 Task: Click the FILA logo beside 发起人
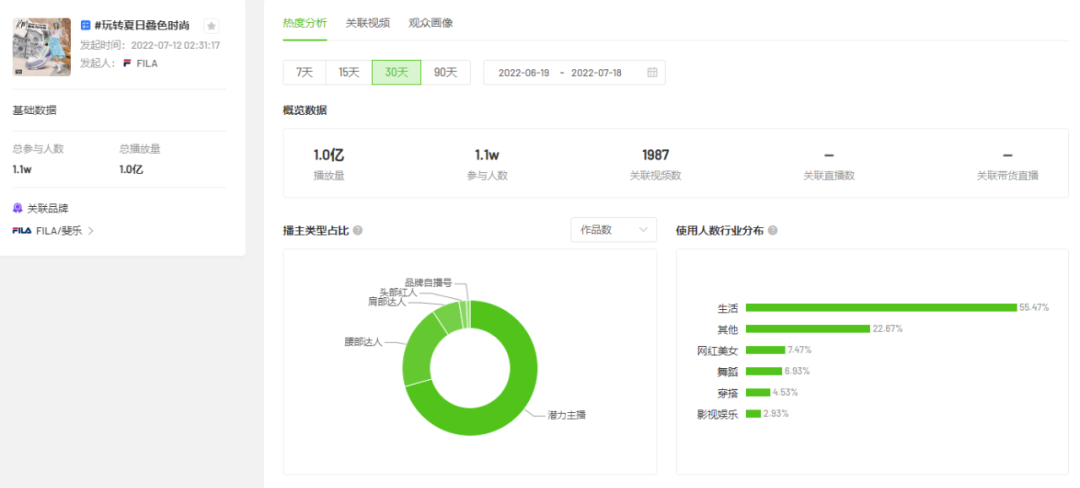[x=127, y=63]
